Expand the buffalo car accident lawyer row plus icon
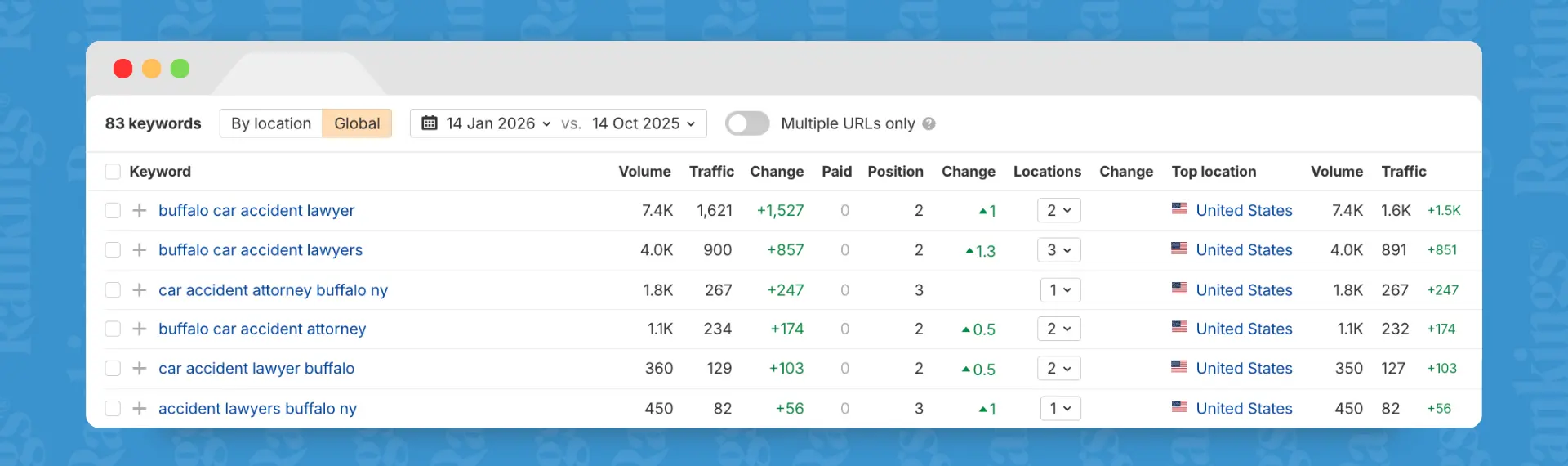This screenshot has width=1568, height=466. pyautogui.click(x=140, y=211)
